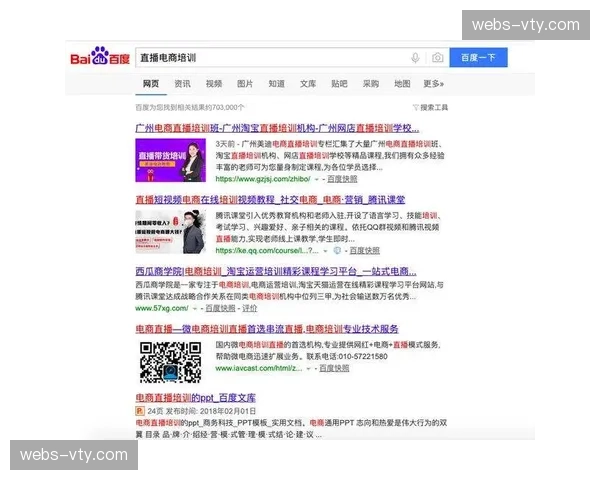The width and height of the screenshot is (600, 480).
Task: Open 百度快照 for iavcast.com result
Action: point(334,368)
